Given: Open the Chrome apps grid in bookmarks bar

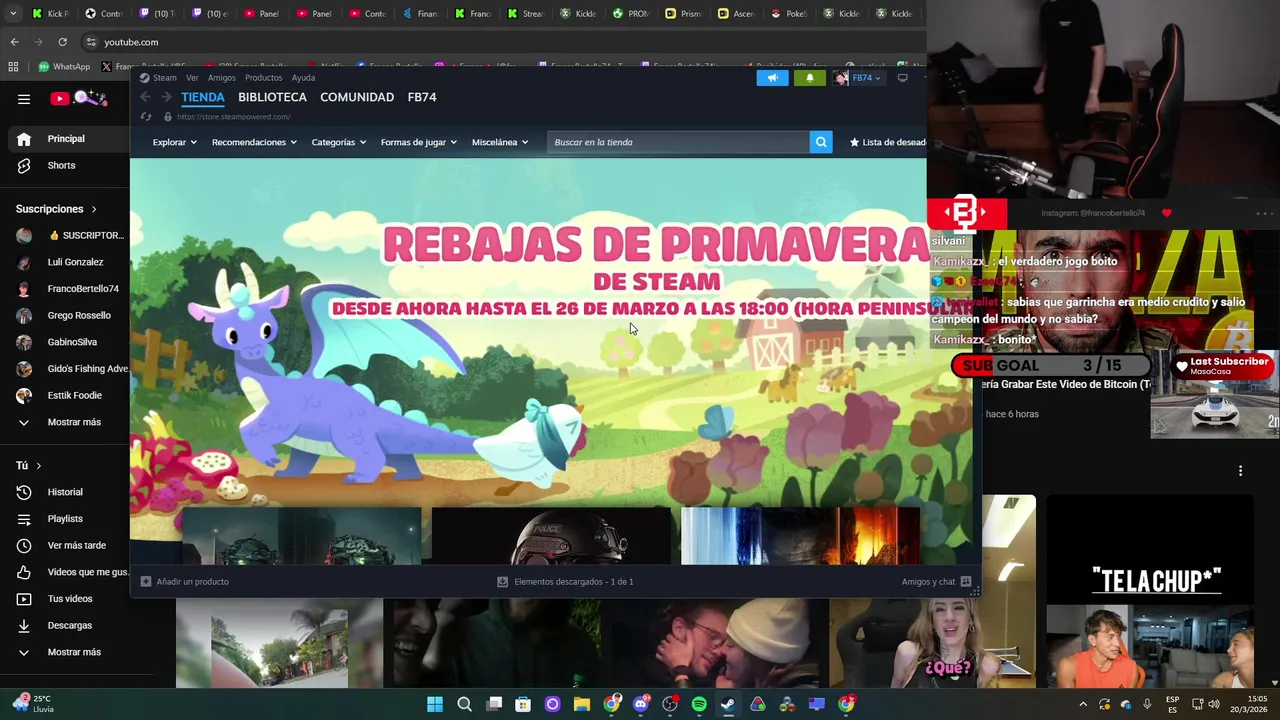Looking at the screenshot, I should [13, 67].
